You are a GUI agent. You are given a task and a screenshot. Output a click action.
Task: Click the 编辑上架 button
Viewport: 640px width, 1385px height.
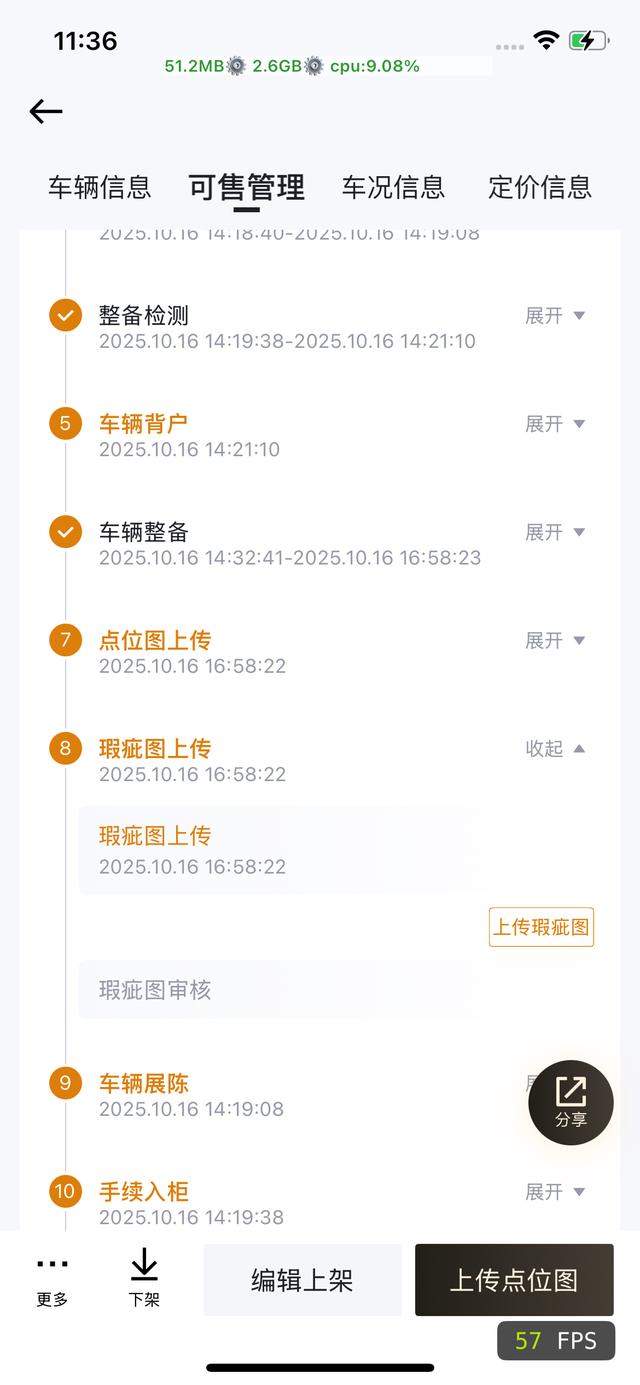click(302, 1280)
